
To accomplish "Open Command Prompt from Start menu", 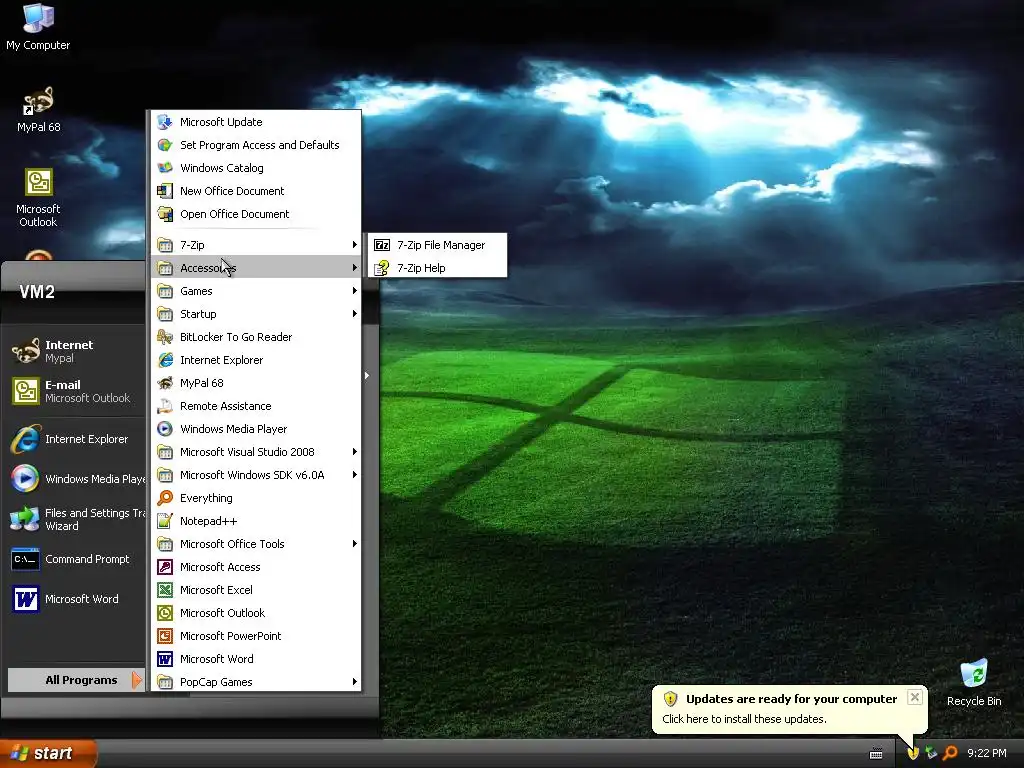I will click(x=75, y=559).
